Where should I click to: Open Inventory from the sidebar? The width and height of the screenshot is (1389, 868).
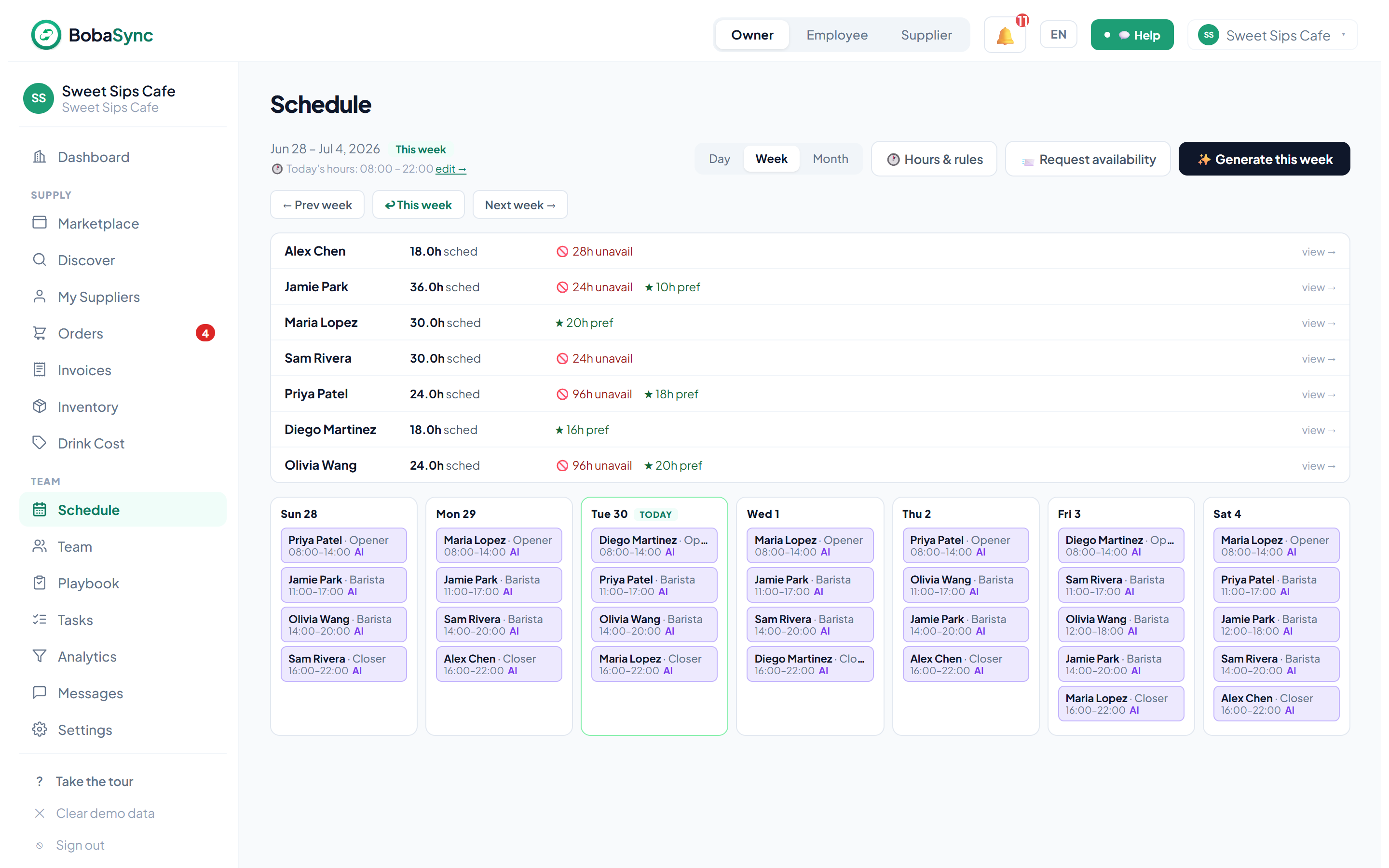[x=123, y=407]
